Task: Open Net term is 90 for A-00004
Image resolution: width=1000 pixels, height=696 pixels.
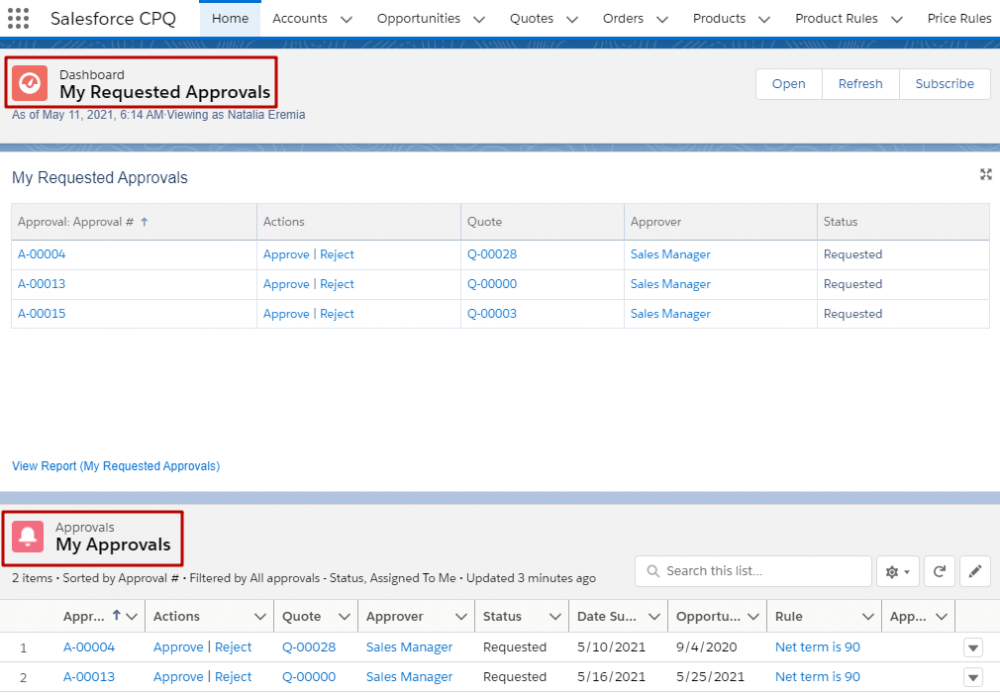Action: tap(818, 647)
